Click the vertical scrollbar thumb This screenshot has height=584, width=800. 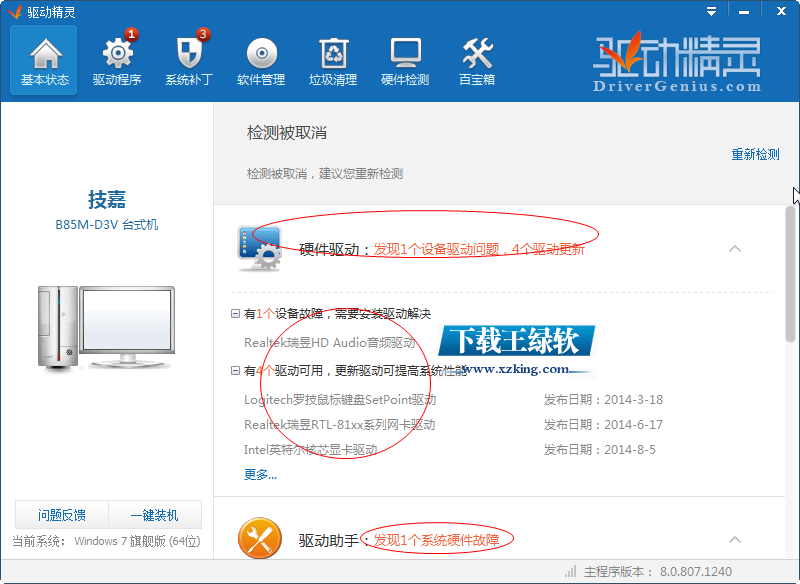(x=790, y=274)
